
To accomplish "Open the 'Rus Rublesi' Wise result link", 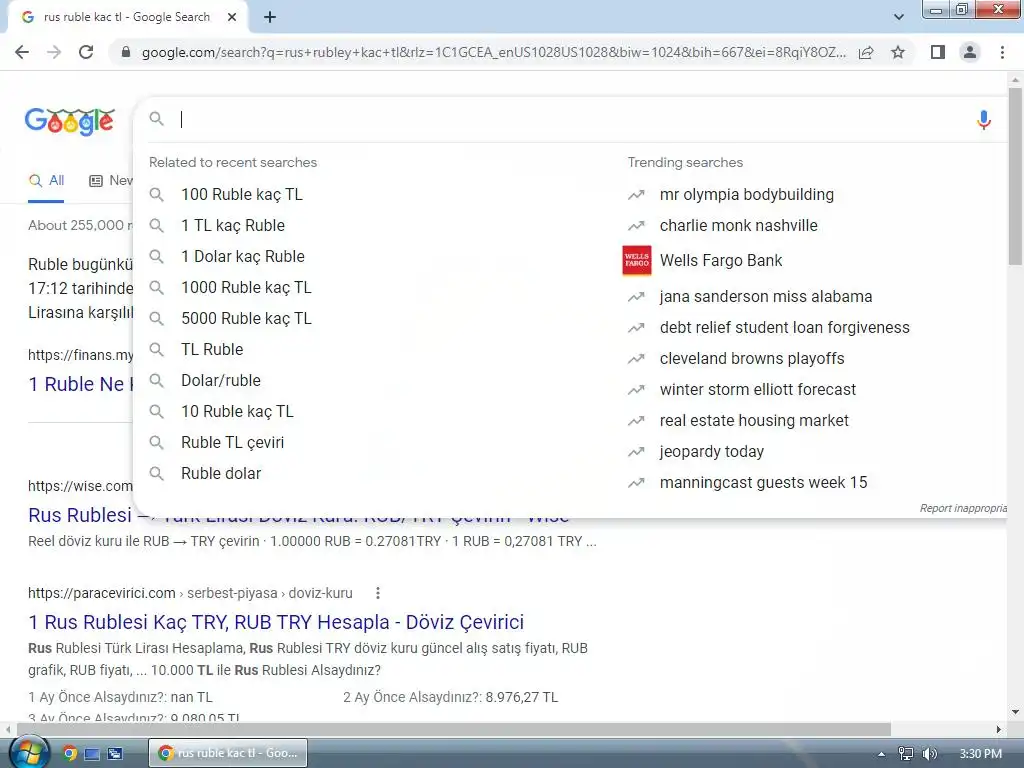I will [x=80, y=515].
